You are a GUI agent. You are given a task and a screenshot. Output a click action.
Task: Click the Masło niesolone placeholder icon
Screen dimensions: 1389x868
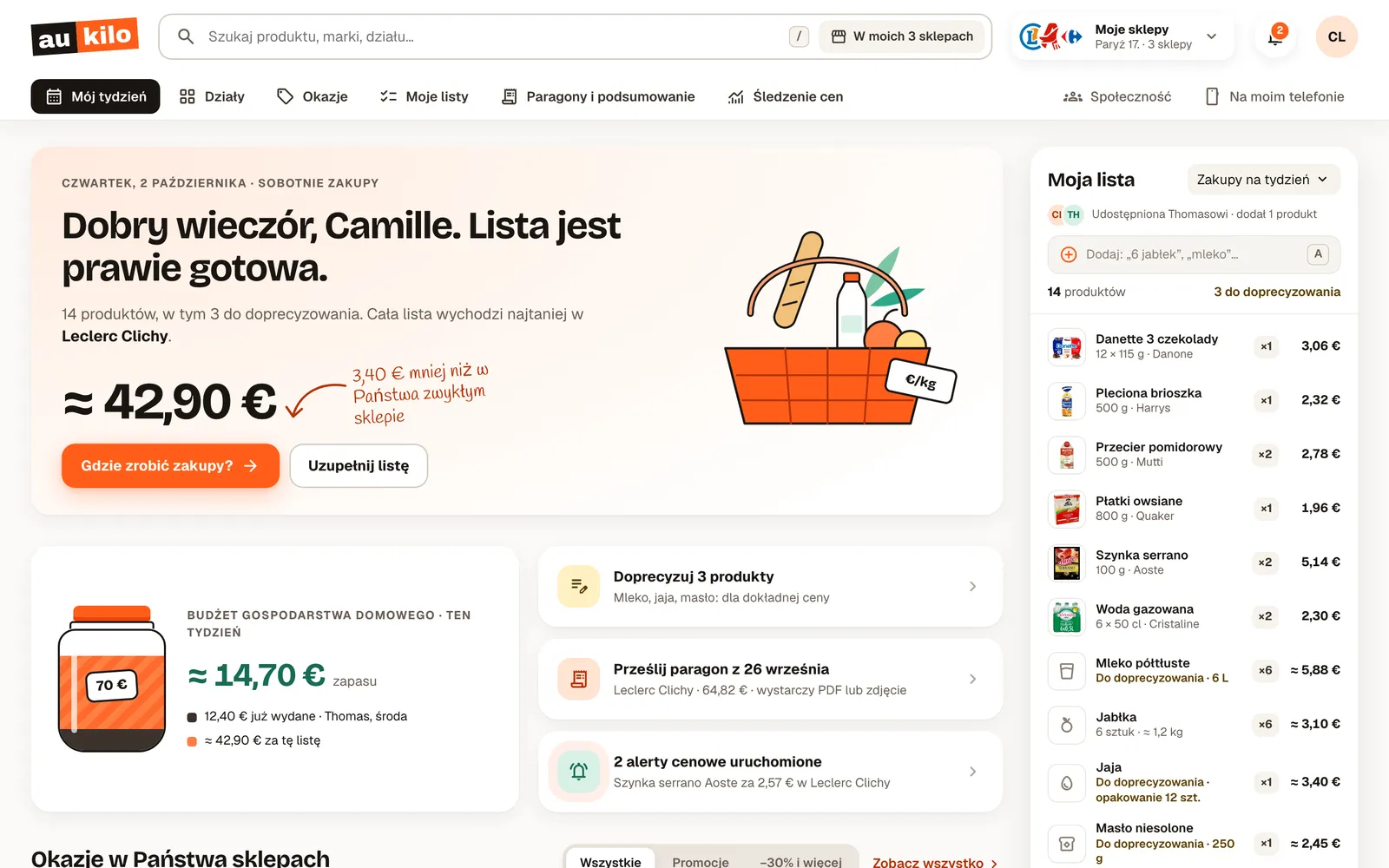(x=1067, y=844)
